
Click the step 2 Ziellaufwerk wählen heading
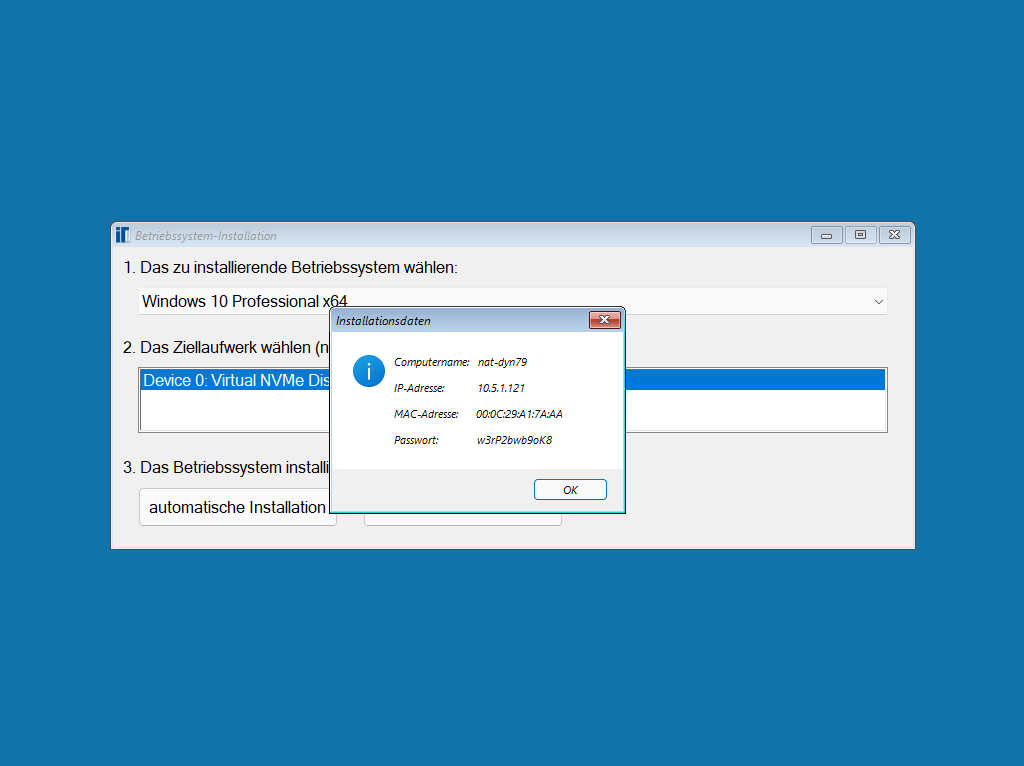pyautogui.click(x=226, y=347)
